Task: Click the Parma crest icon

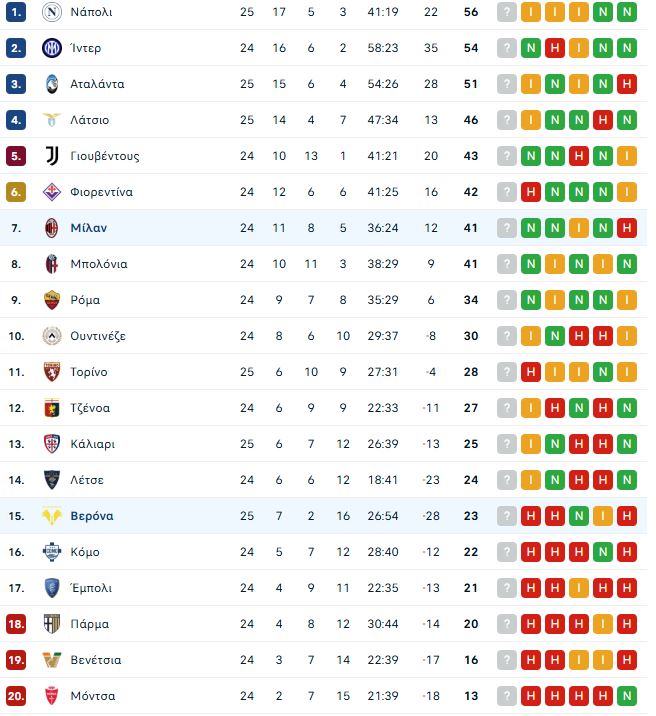Action: (52, 624)
